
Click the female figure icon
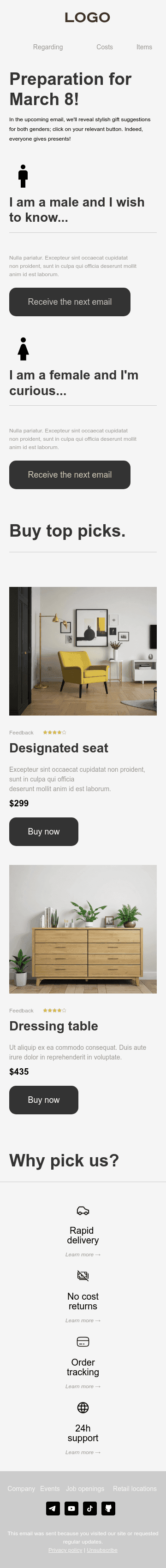coord(23,349)
